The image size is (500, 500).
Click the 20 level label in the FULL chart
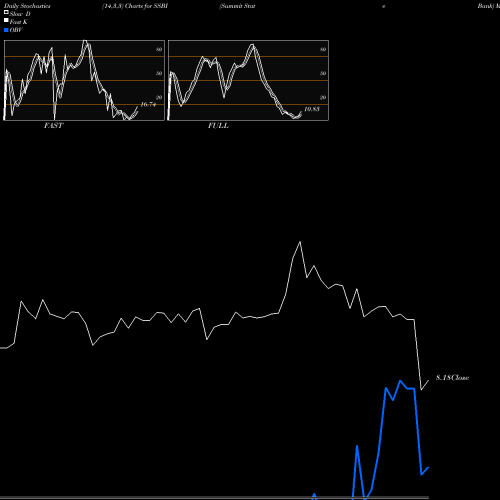tap(323, 97)
